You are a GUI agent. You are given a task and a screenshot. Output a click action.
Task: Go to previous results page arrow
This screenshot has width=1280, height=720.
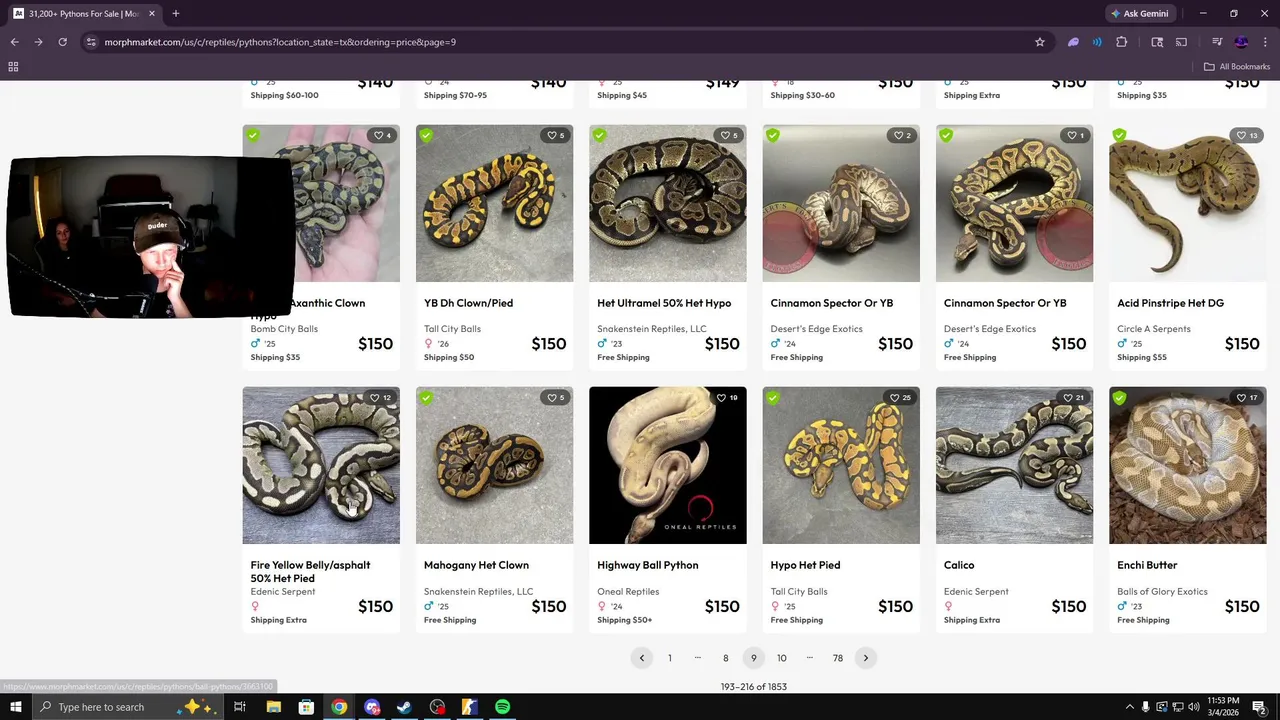point(642,658)
